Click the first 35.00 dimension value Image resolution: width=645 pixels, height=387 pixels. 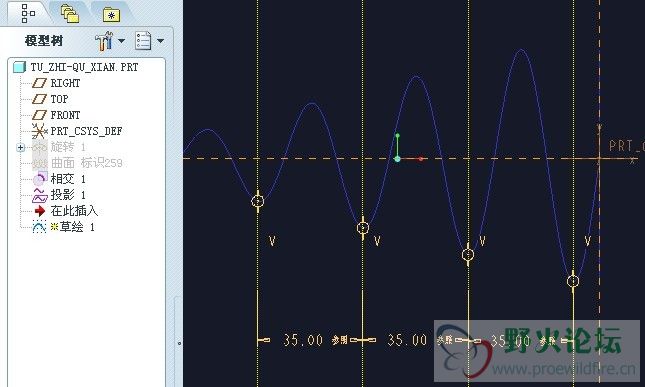click(303, 340)
